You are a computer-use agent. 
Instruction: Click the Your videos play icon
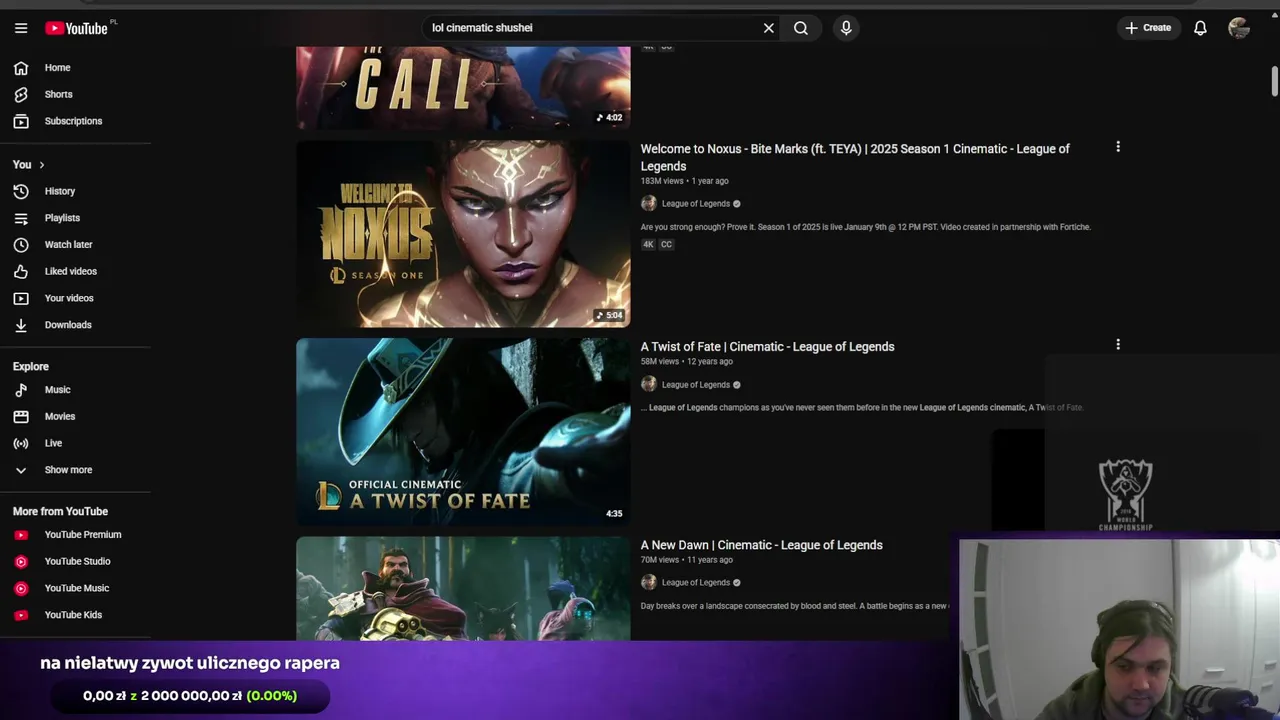tap(21, 298)
